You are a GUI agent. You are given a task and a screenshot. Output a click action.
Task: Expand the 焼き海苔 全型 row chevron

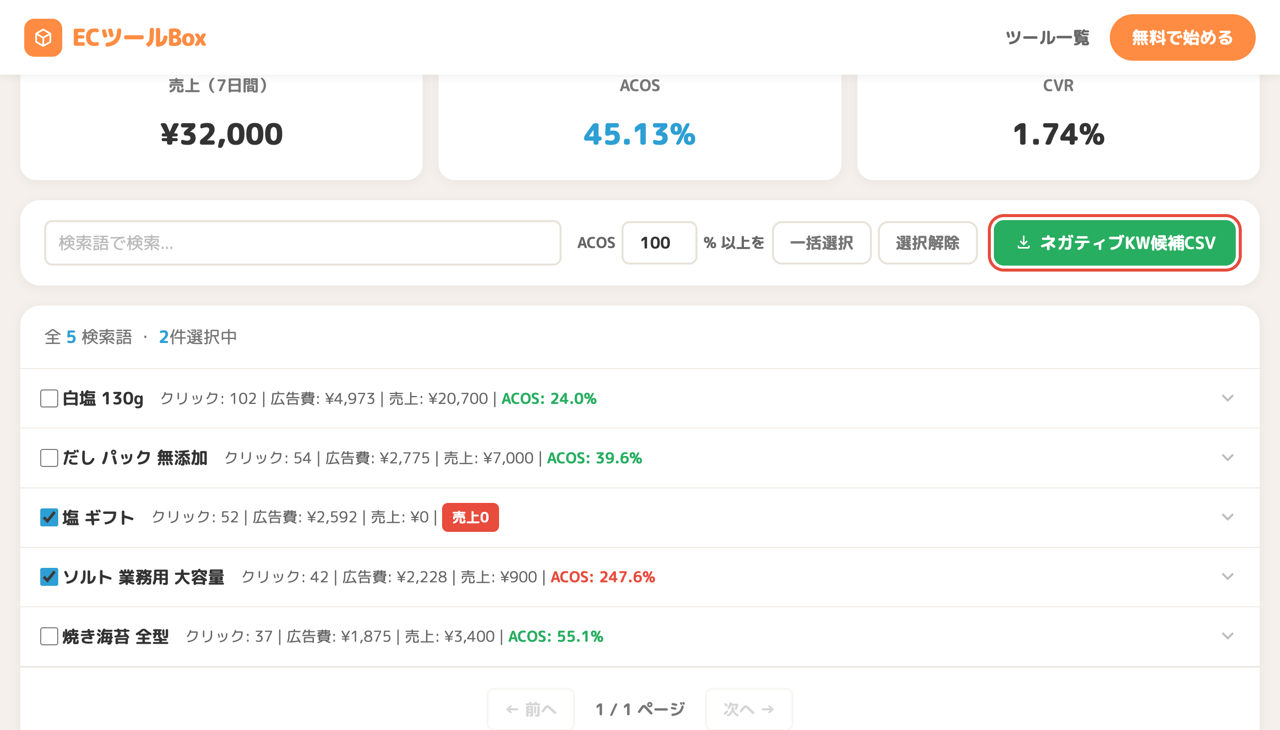pyautogui.click(x=1228, y=636)
